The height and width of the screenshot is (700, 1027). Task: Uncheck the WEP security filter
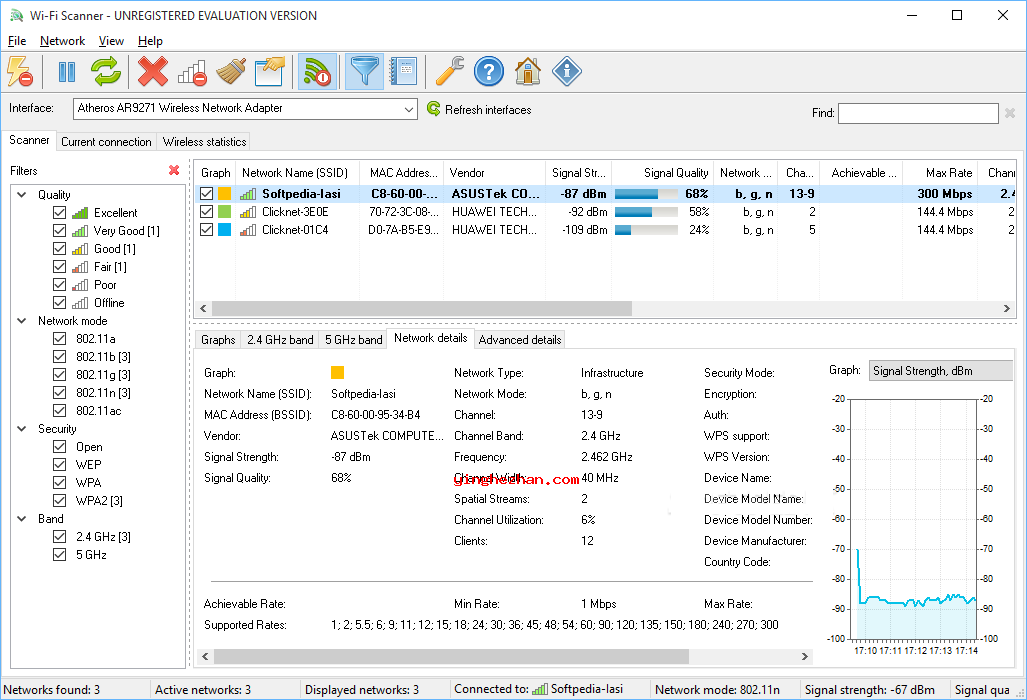point(60,464)
